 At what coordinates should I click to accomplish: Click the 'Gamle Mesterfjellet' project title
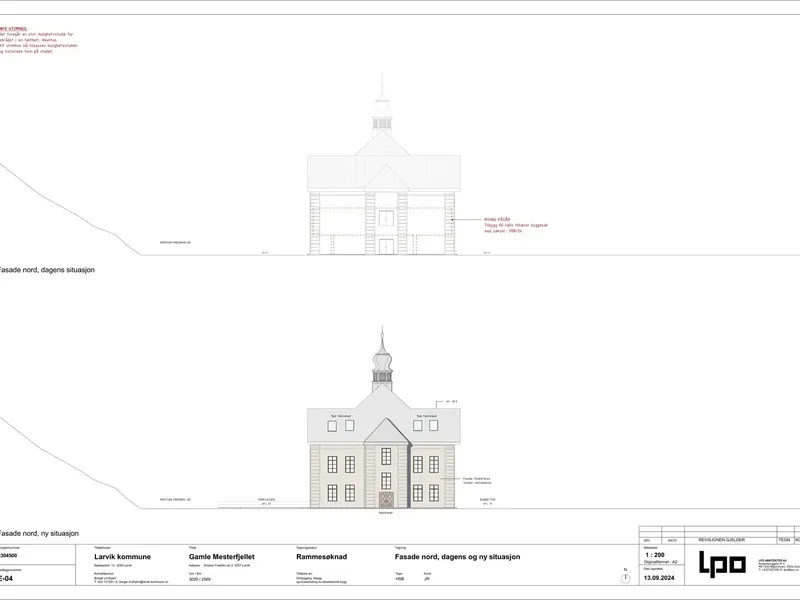coord(221,557)
